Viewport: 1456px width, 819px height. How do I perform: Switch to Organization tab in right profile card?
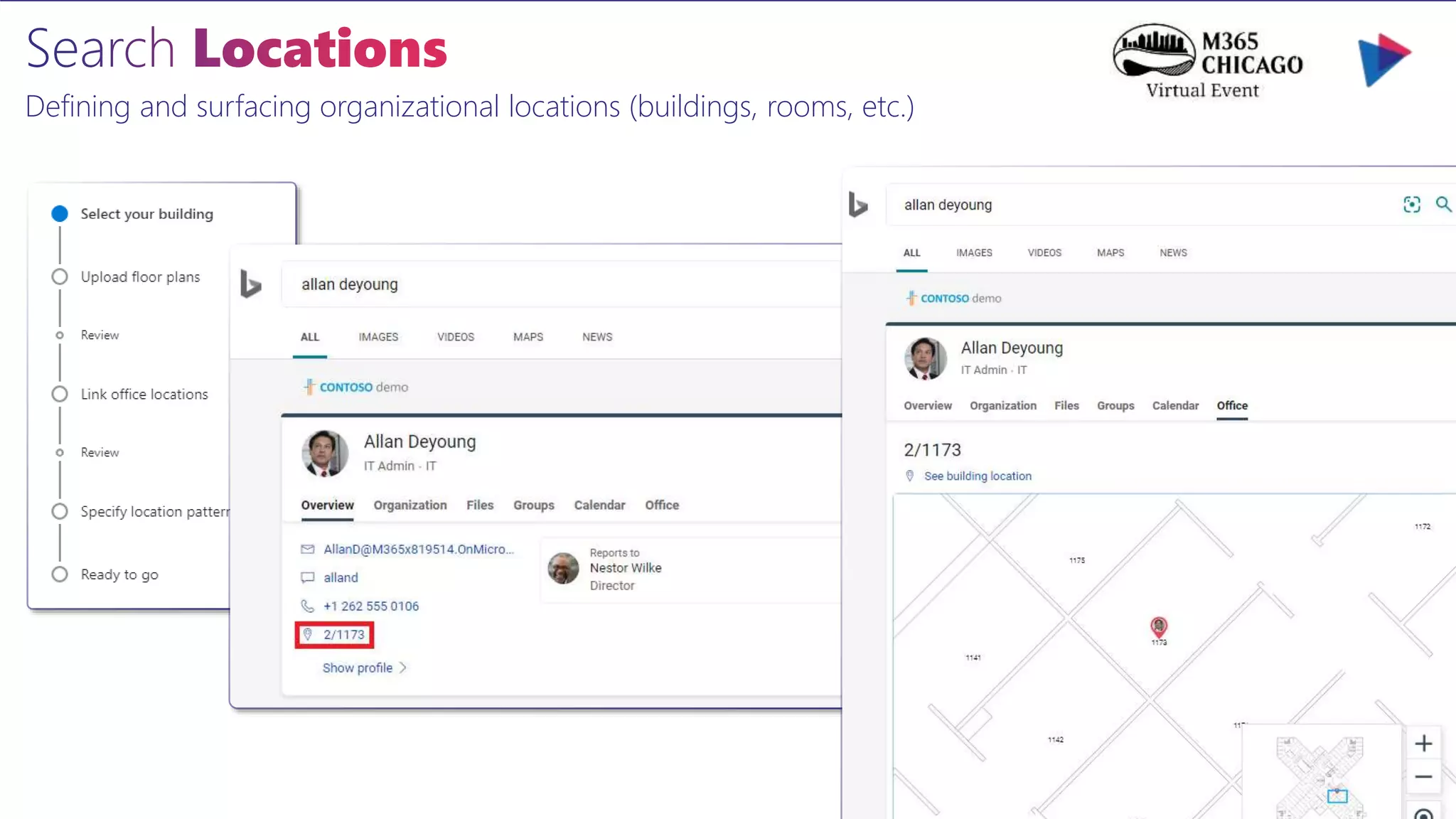pos(1003,405)
